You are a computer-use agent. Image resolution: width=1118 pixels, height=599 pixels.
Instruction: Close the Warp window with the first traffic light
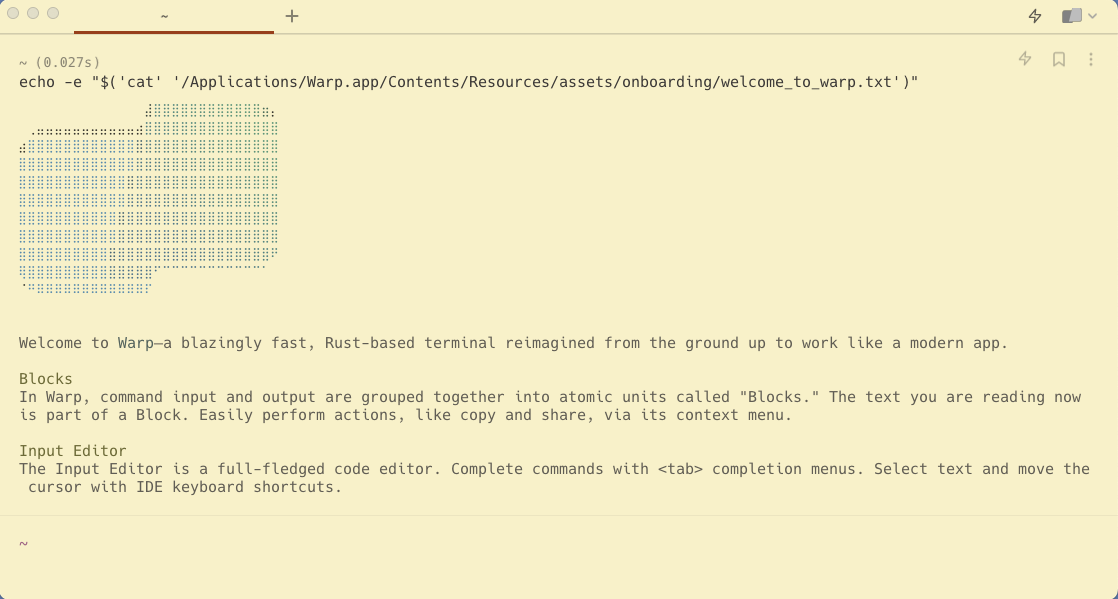[x=13, y=13]
